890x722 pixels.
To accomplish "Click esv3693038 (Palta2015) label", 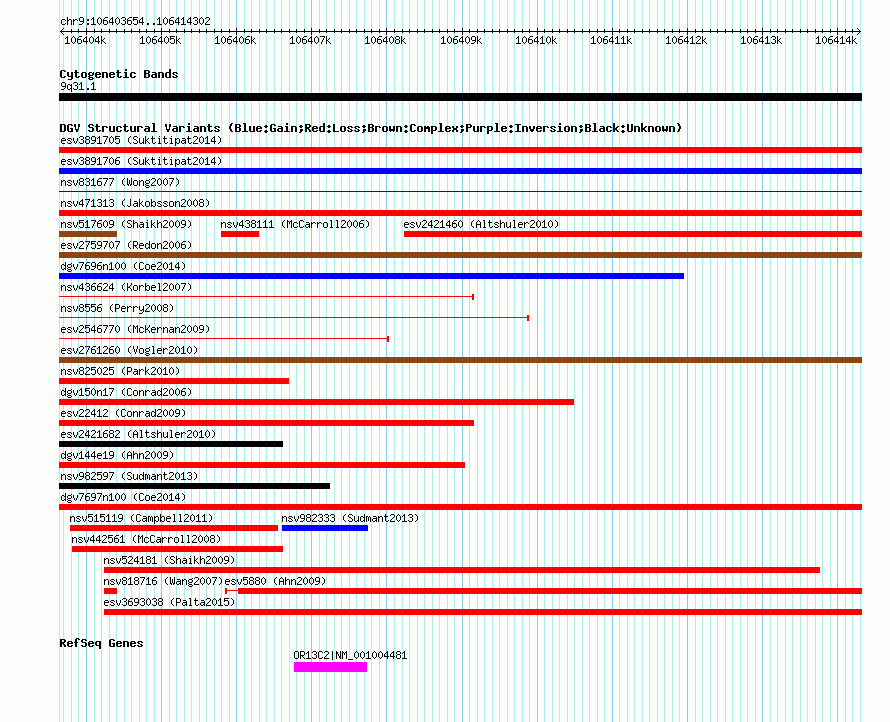I will click(x=169, y=602).
